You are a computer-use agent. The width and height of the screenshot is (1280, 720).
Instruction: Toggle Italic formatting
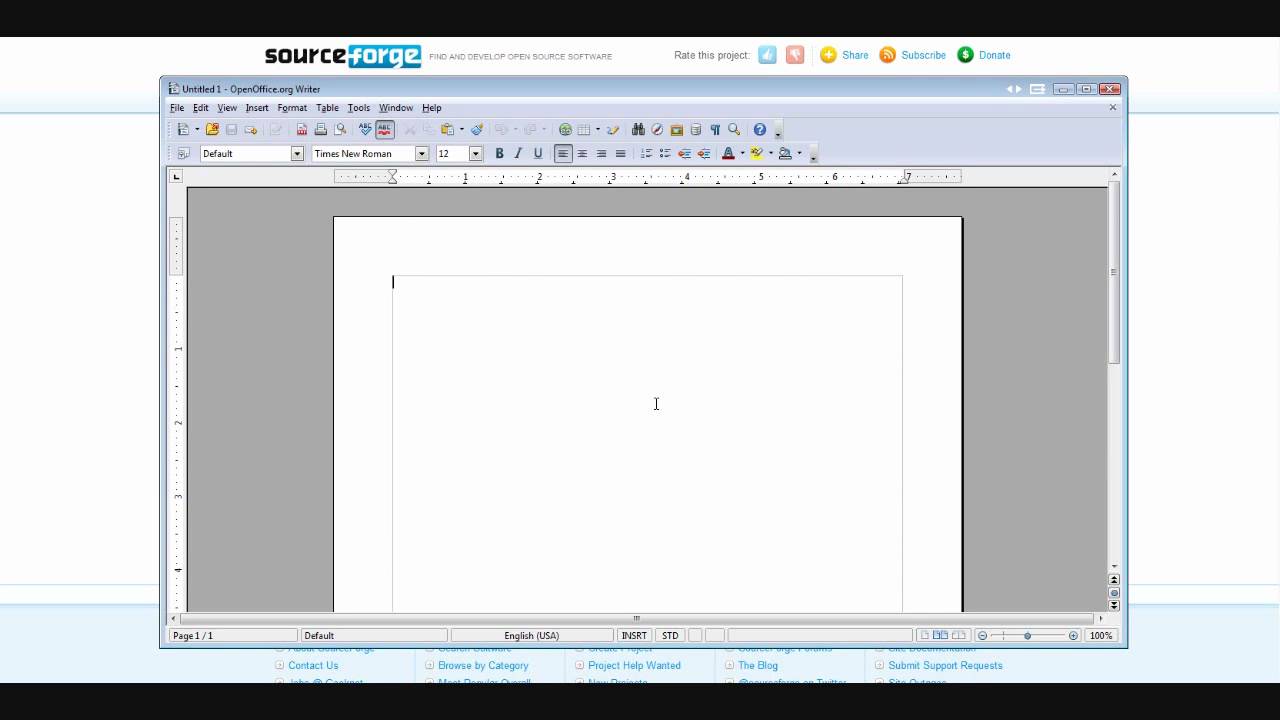(518, 153)
